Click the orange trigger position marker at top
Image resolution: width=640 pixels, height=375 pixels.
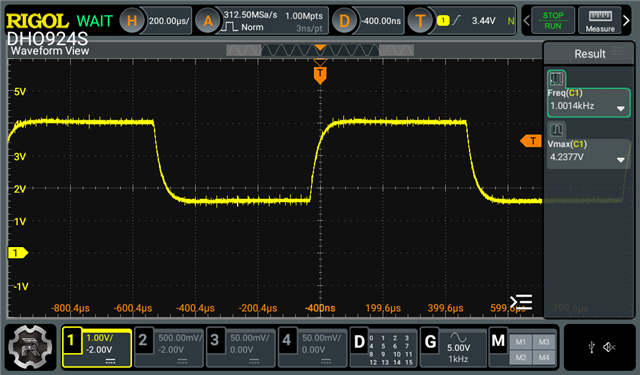(x=320, y=75)
